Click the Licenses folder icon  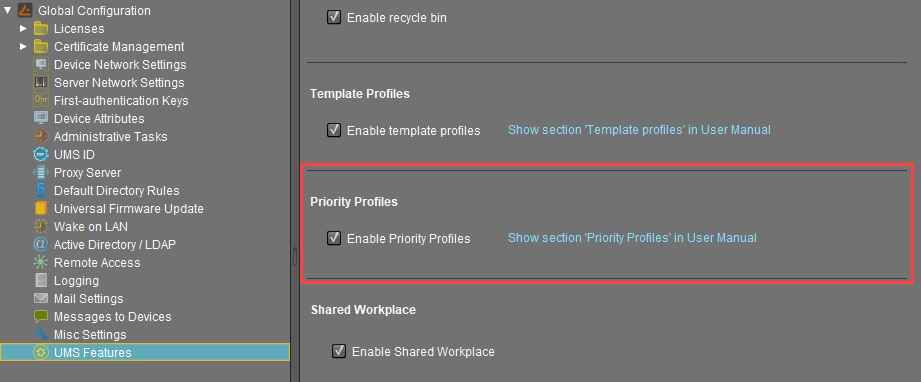pyautogui.click(x=41, y=28)
